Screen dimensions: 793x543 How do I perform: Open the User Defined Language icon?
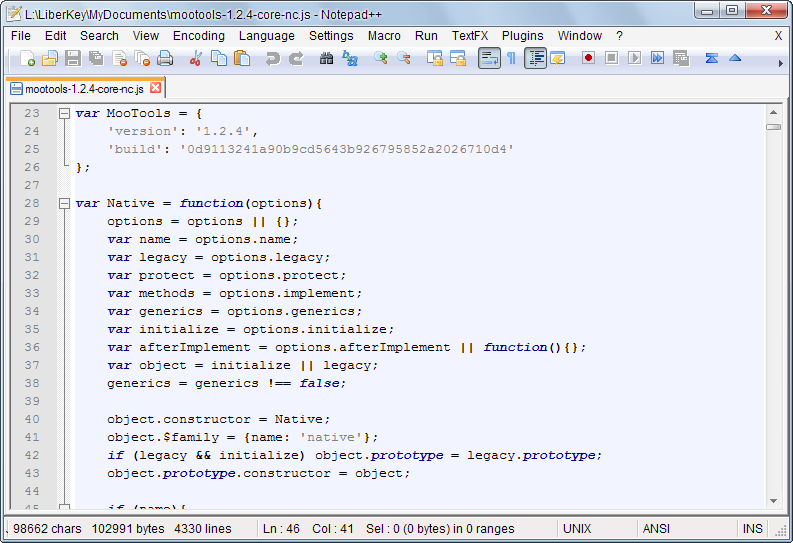[x=558, y=59]
